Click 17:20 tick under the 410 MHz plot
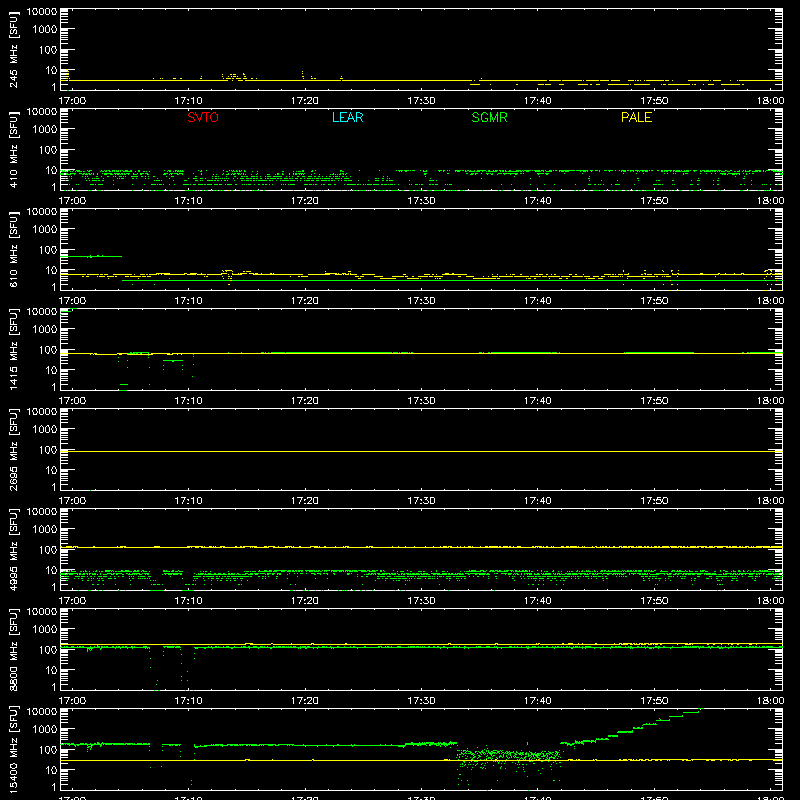Viewport: 800px width, 800px height. point(305,201)
